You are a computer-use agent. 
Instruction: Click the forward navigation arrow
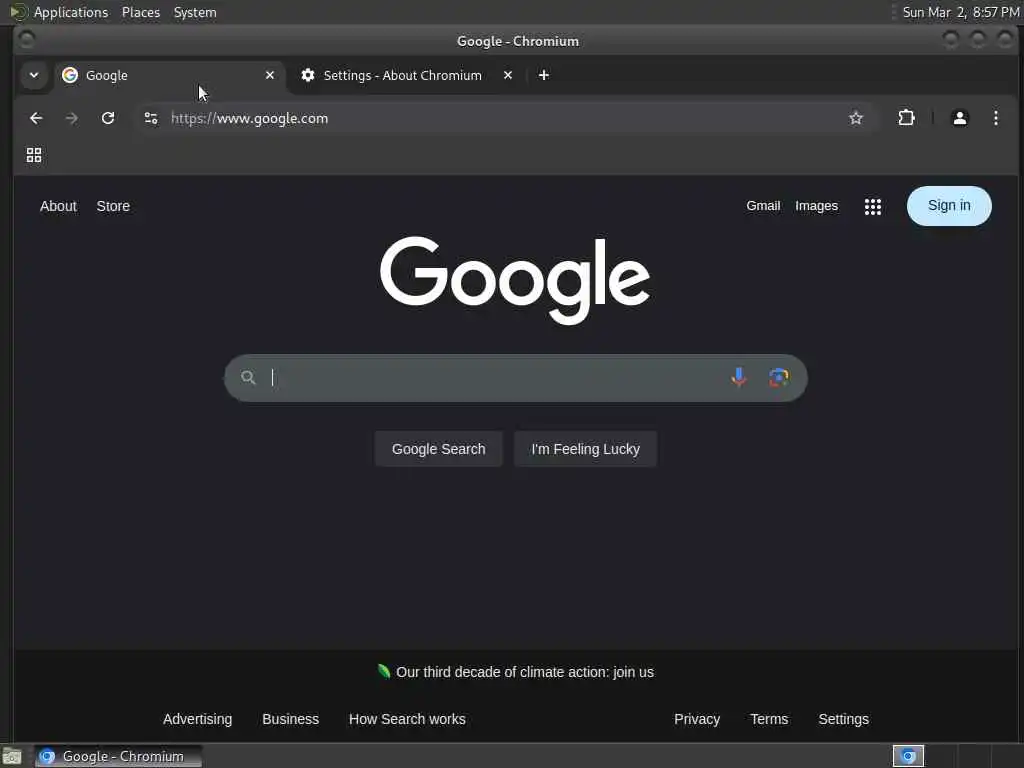pos(72,118)
